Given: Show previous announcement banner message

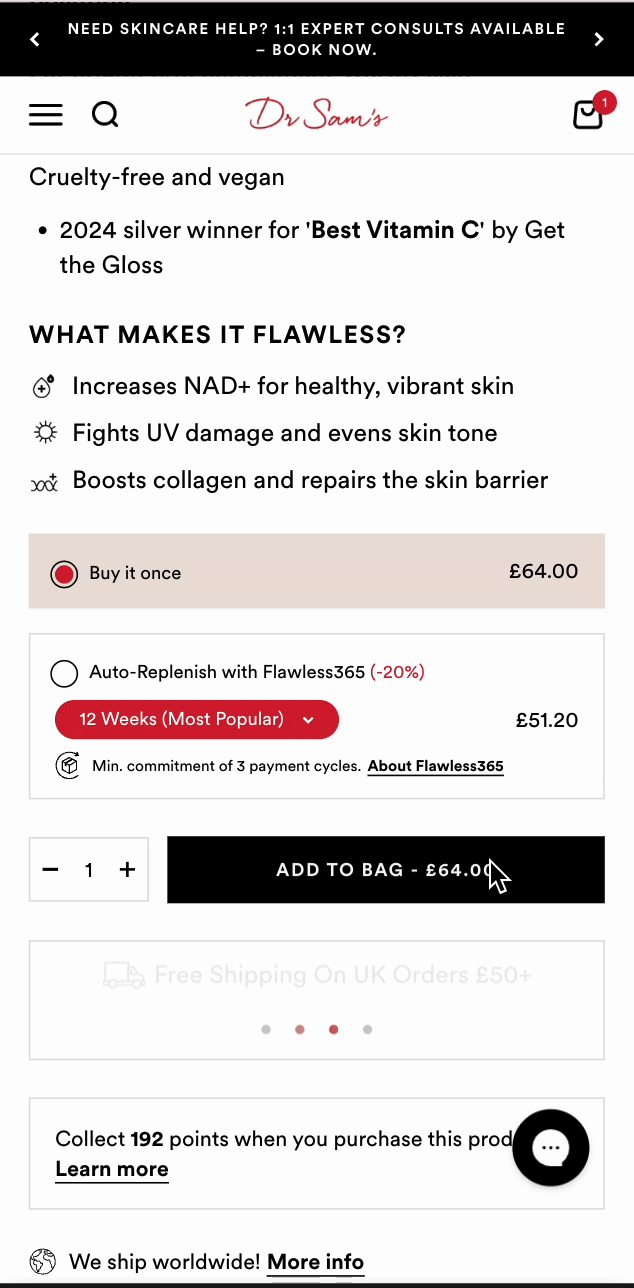Looking at the screenshot, I should click(35, 39).
